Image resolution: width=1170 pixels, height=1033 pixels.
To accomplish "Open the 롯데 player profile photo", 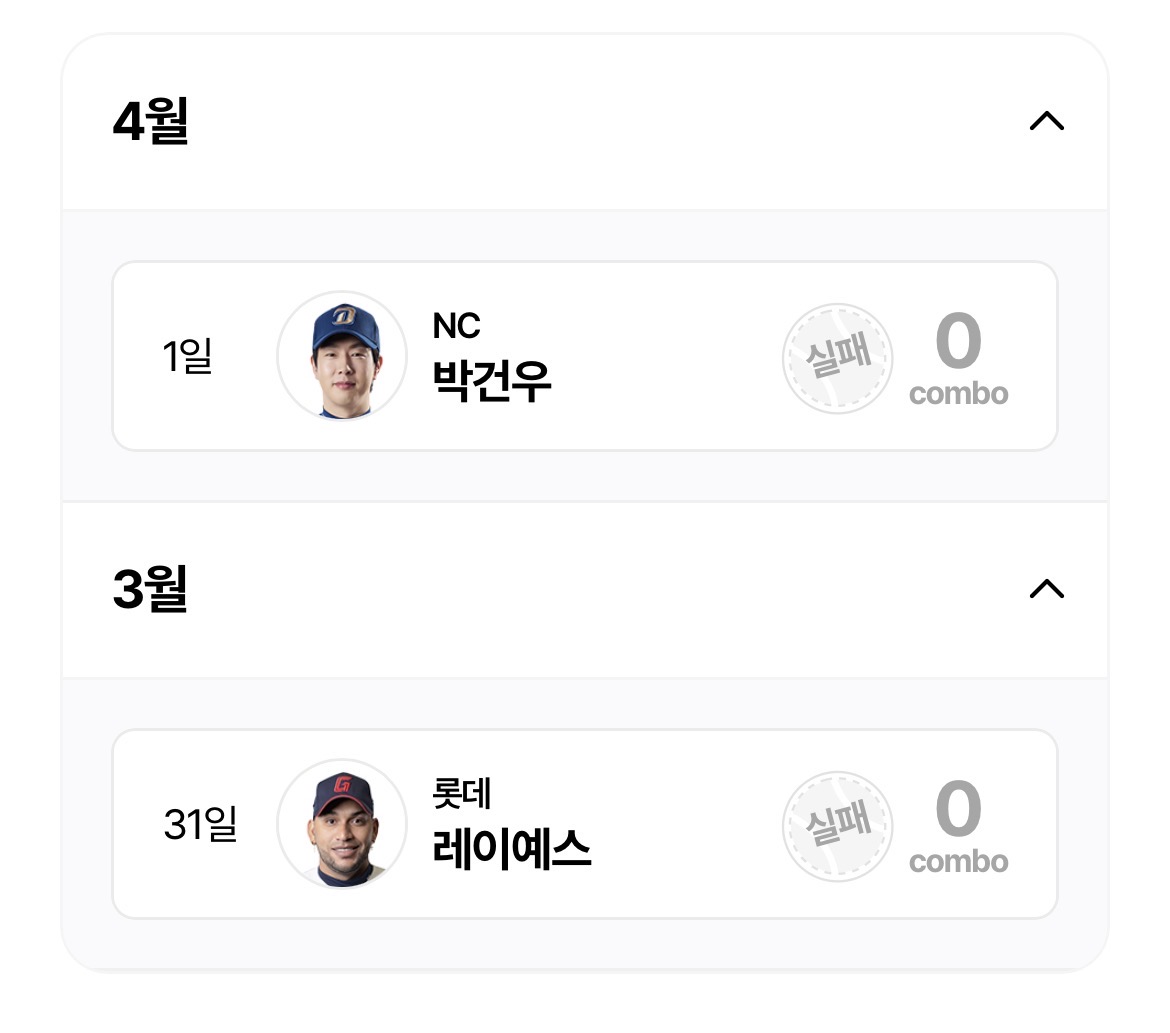I will tap(342, 824).
